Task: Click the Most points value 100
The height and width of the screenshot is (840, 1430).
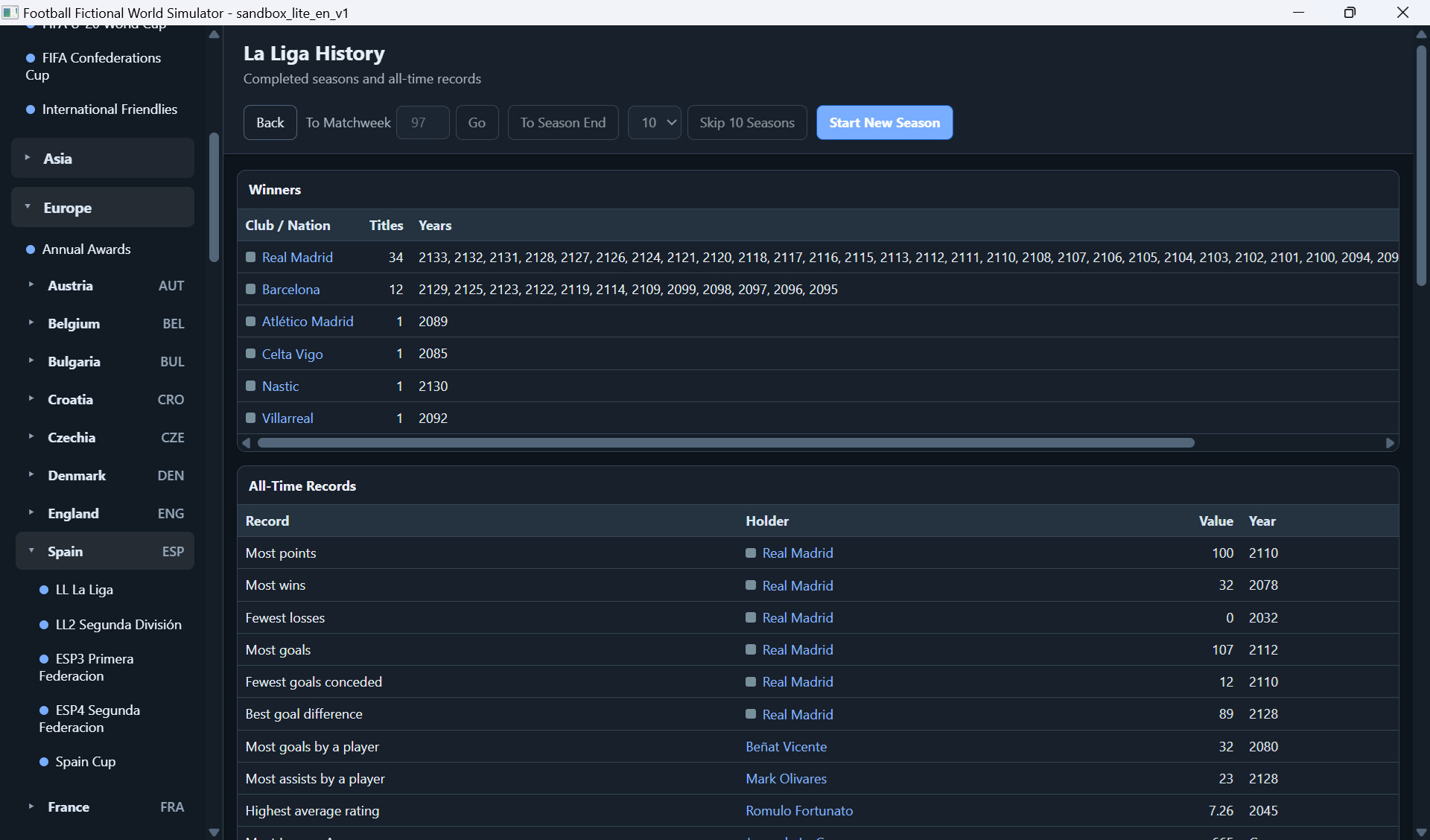Action: point(1222,553)
